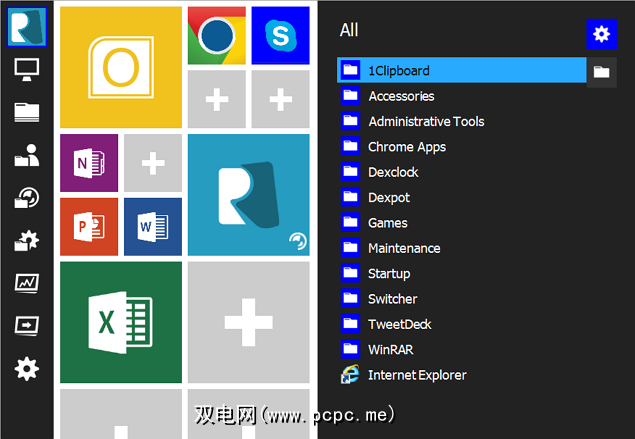This screenshot has width=635, height=439.
Task: Add a tile below the Skype tile
Action: point(280,99)
